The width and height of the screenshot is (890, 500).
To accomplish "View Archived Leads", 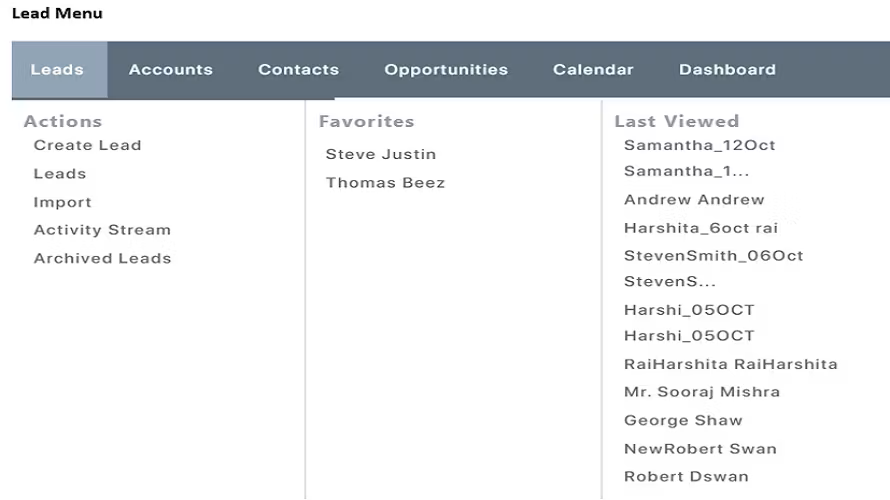I will coord(102,258).
